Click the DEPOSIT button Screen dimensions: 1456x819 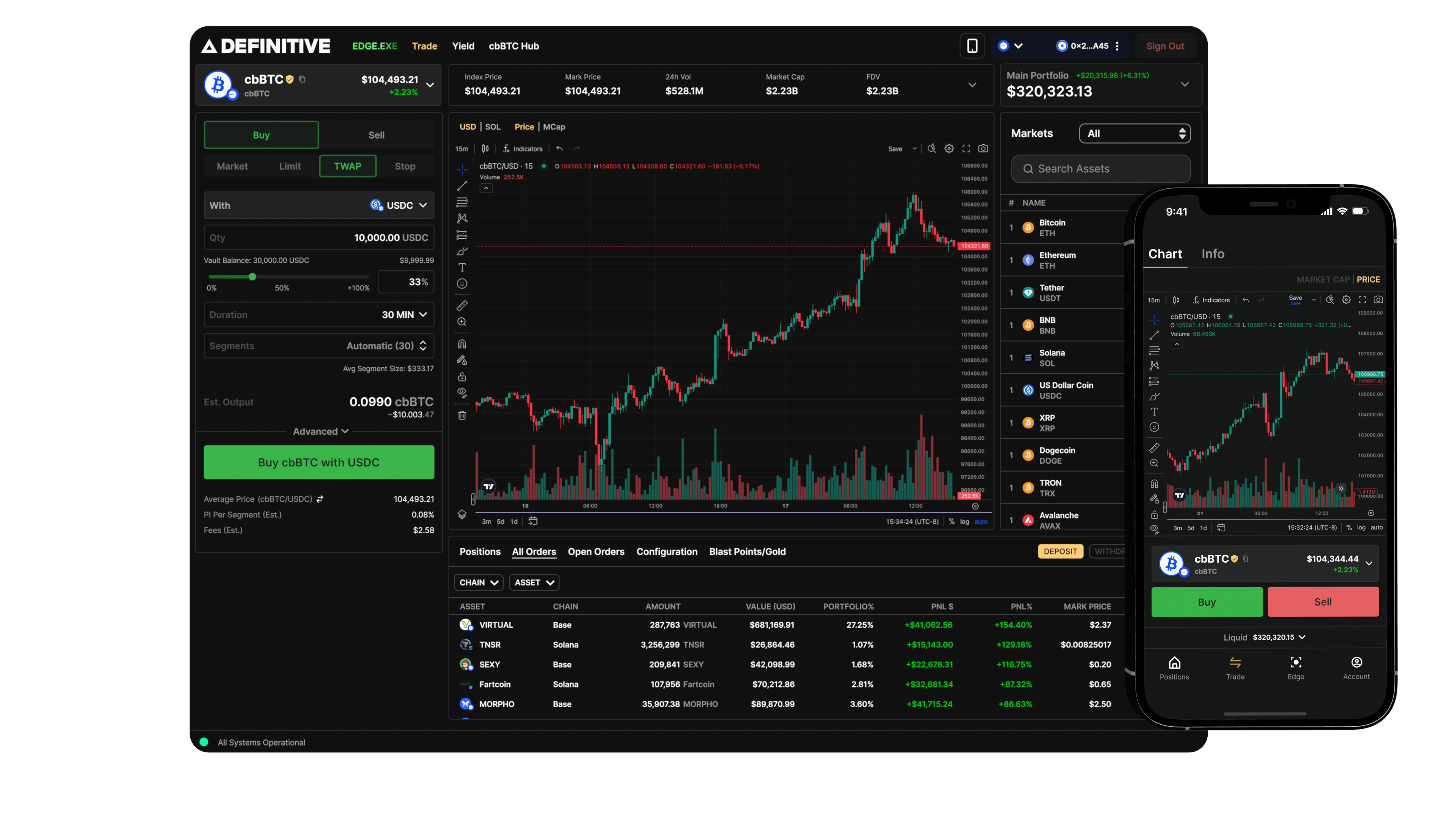[1060, 551]
